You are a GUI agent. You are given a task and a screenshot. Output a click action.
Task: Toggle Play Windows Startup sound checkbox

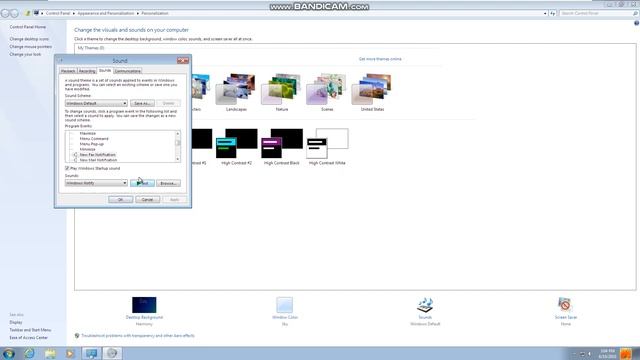click(67, 168)
